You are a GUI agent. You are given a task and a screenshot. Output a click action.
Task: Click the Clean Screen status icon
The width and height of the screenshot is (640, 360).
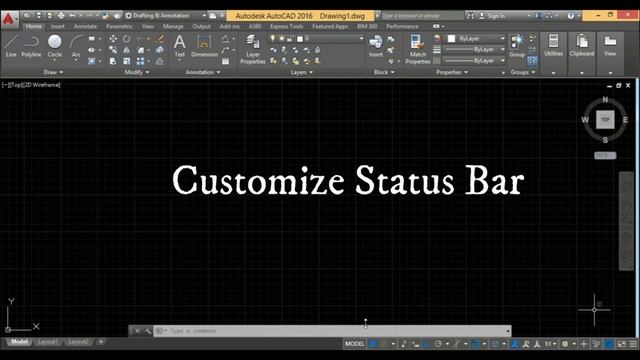tap(621, 344)
